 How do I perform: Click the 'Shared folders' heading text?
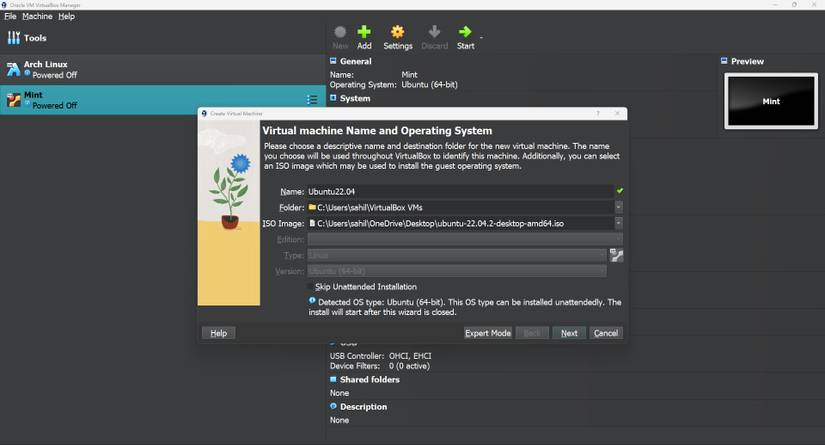tap(369, 379)
